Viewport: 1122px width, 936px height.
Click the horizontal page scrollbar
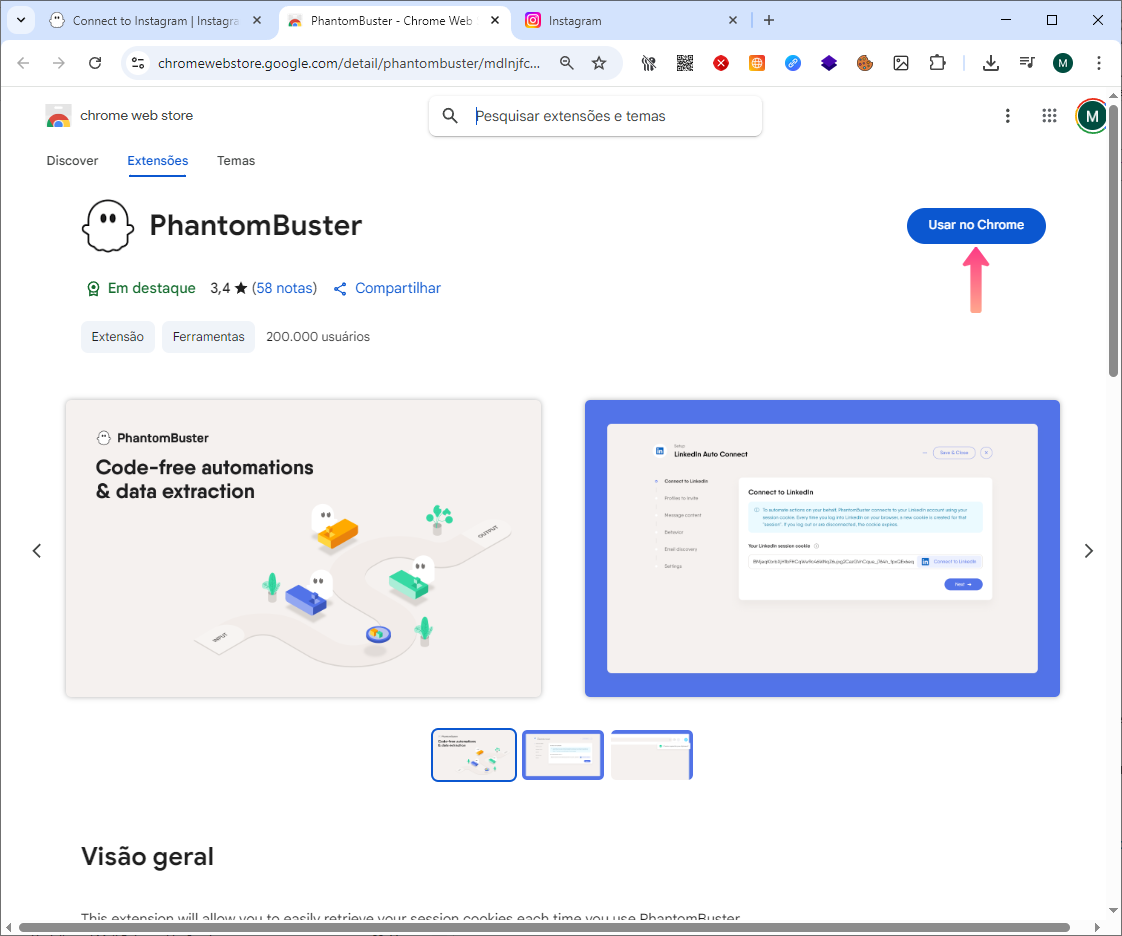point(544,927)
